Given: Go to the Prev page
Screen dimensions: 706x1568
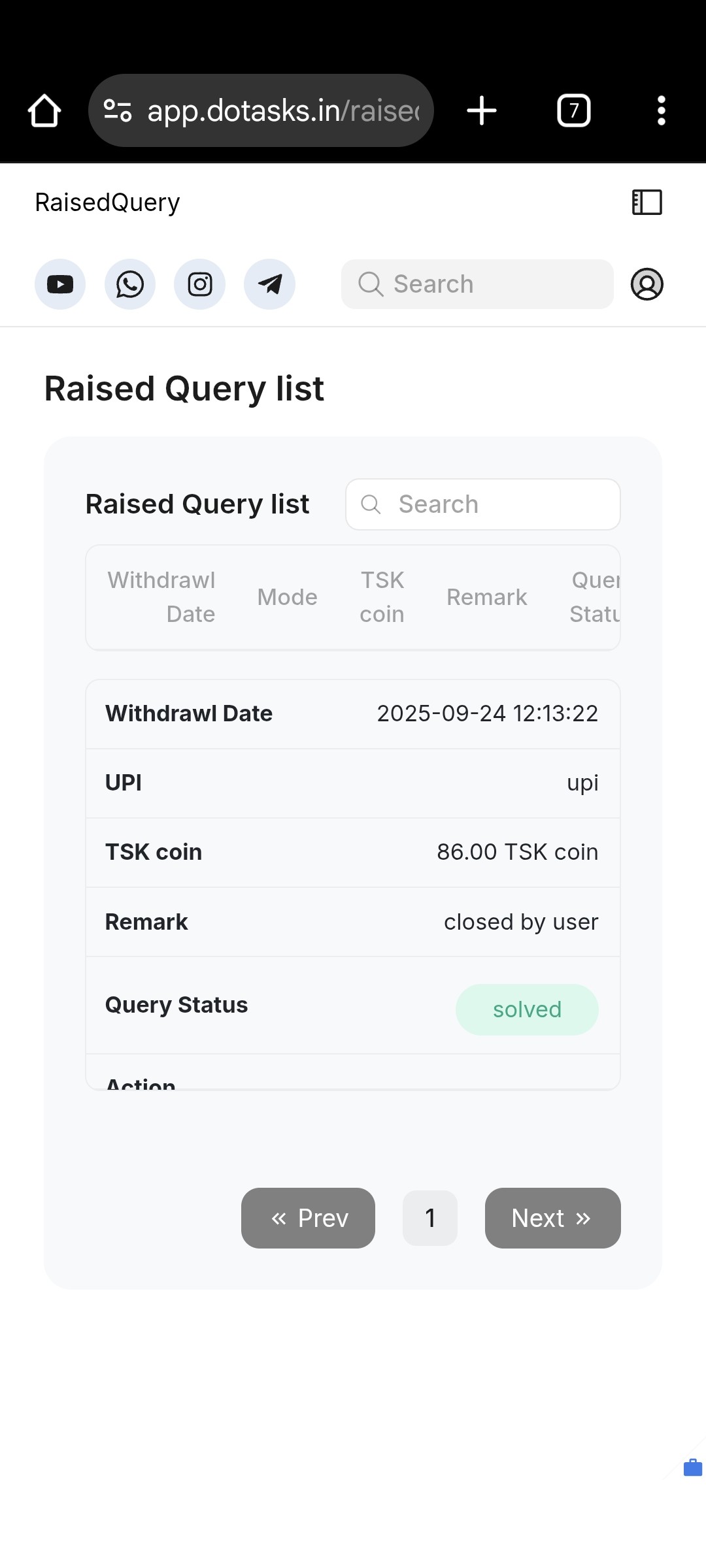Looking at the screenshot, I should point(308,1218).
